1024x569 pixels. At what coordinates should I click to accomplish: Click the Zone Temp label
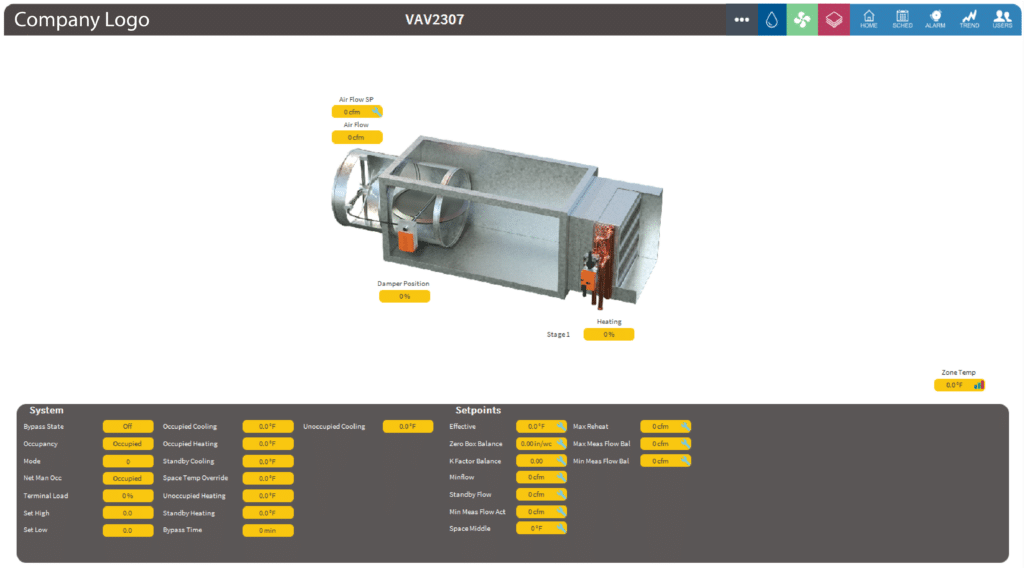[959, 372]
